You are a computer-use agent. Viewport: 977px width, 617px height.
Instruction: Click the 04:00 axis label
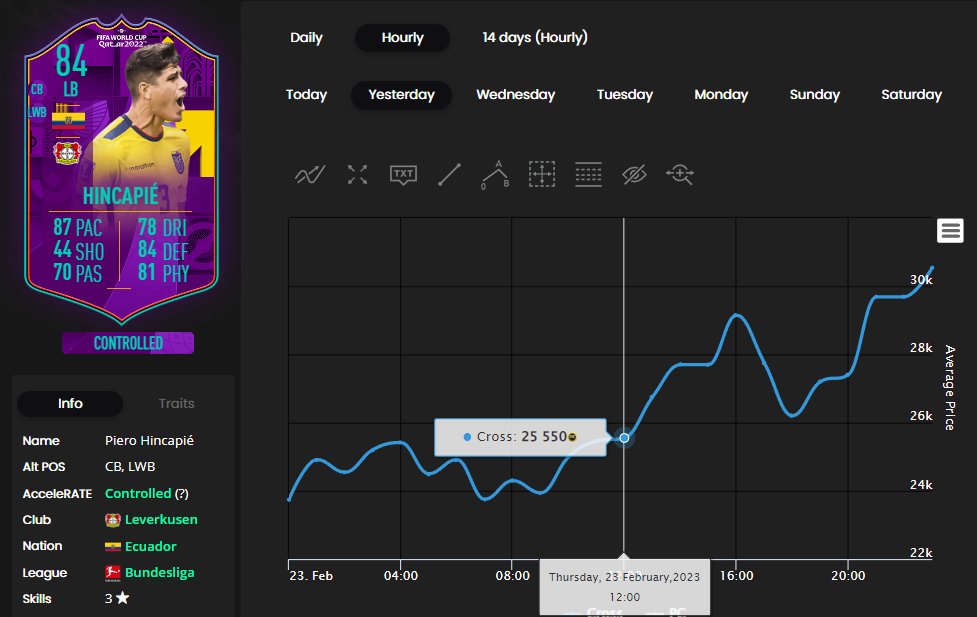[x=401, y=576]
